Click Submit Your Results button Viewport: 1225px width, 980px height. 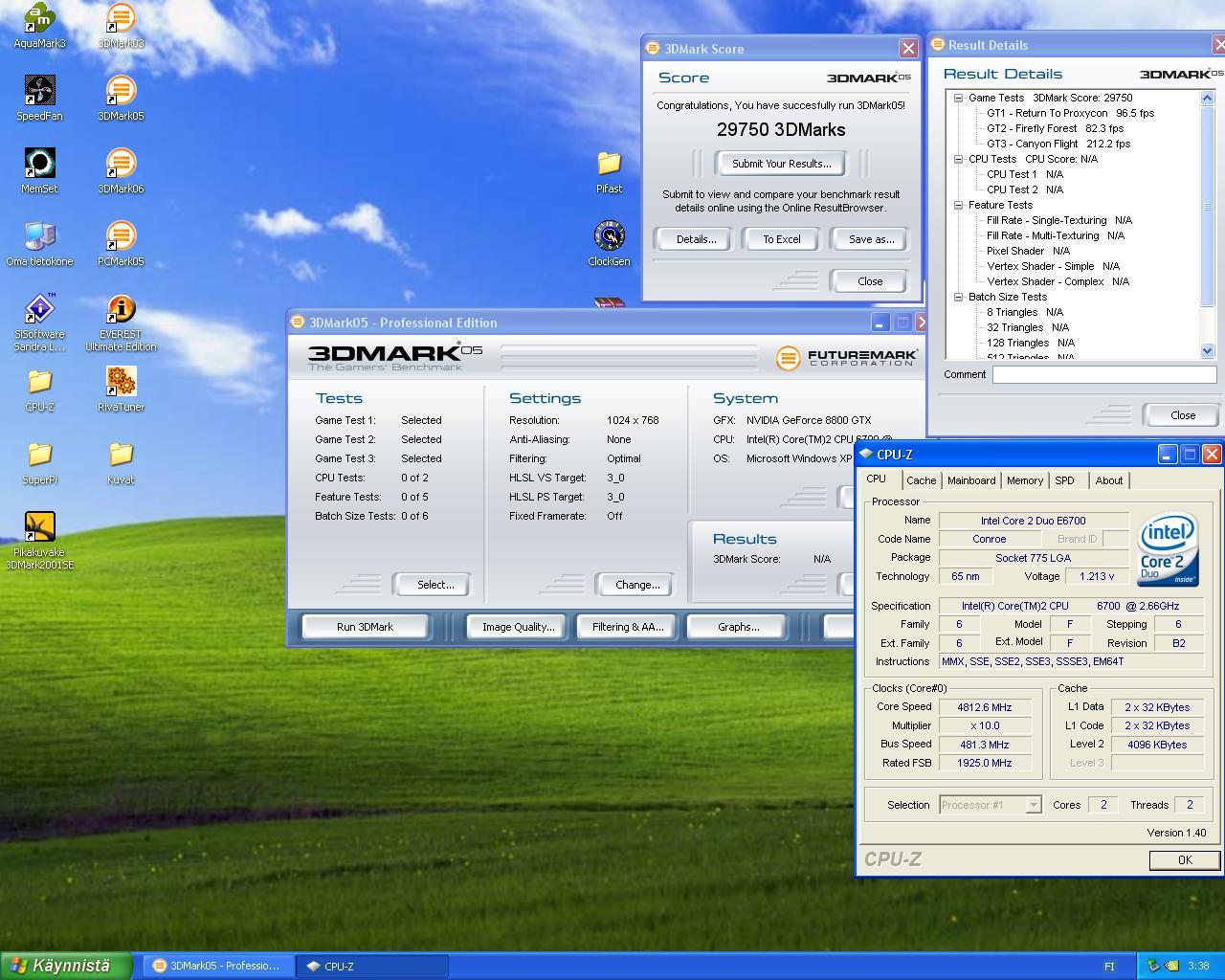point(782,164)
